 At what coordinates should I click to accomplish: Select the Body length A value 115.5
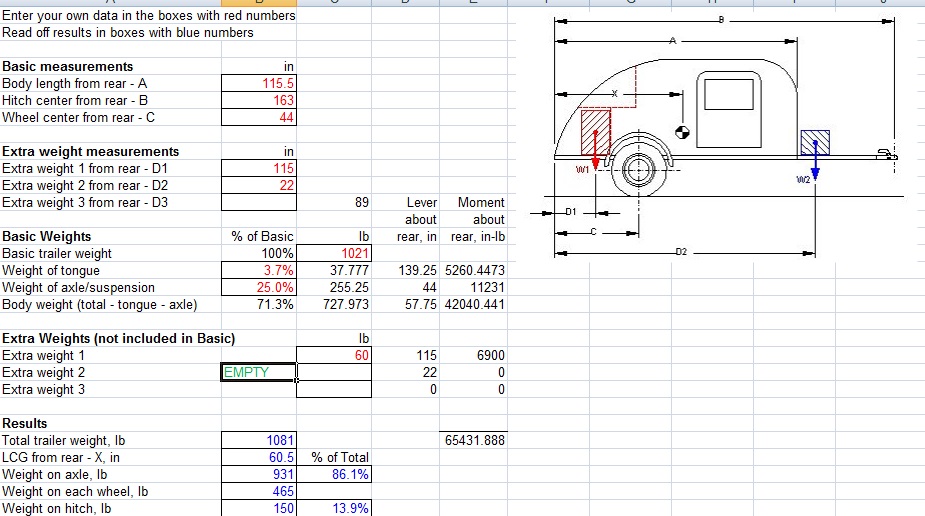coord(259,83)
